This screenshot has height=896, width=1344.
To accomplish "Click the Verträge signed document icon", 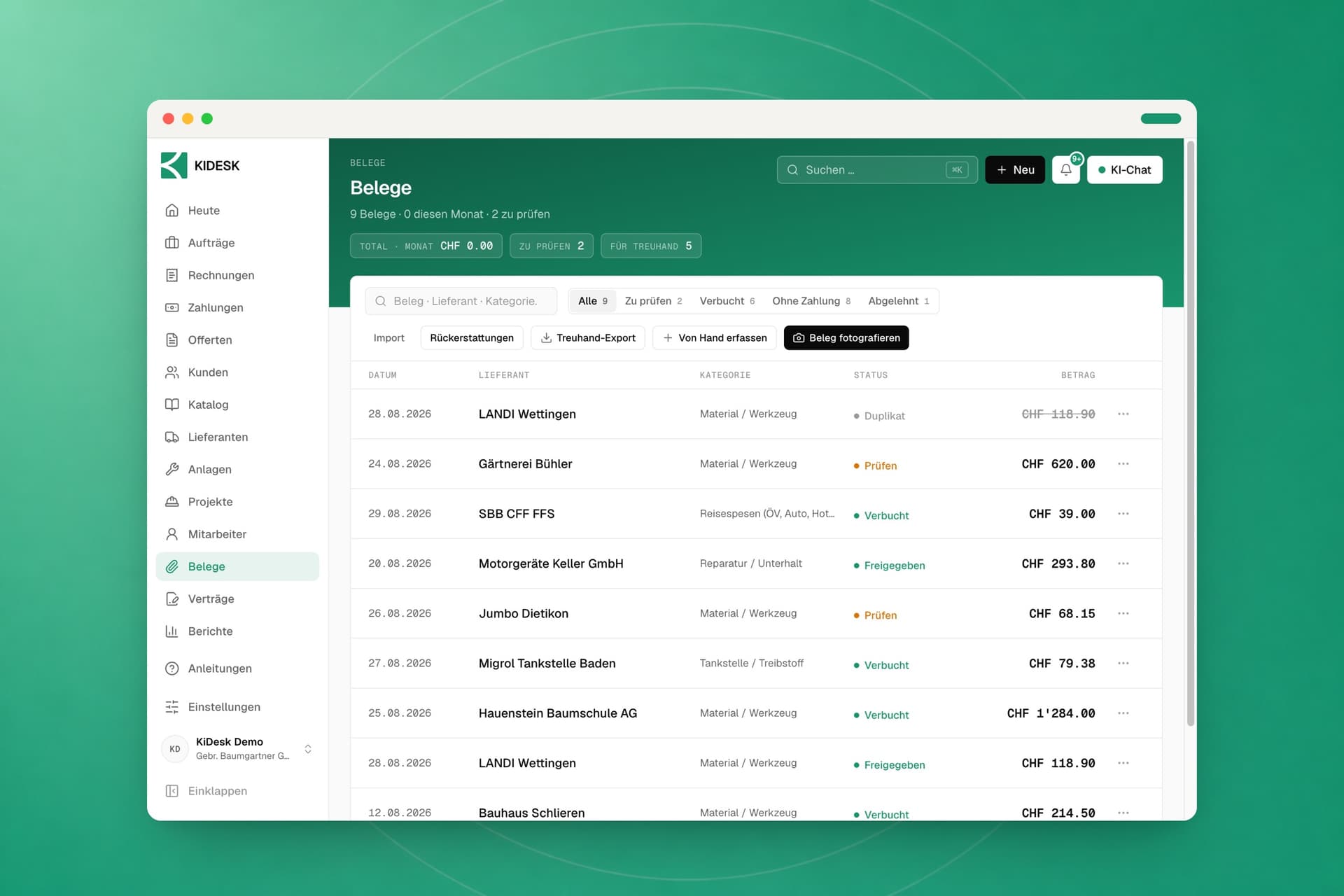I will [x=171, y=598].
